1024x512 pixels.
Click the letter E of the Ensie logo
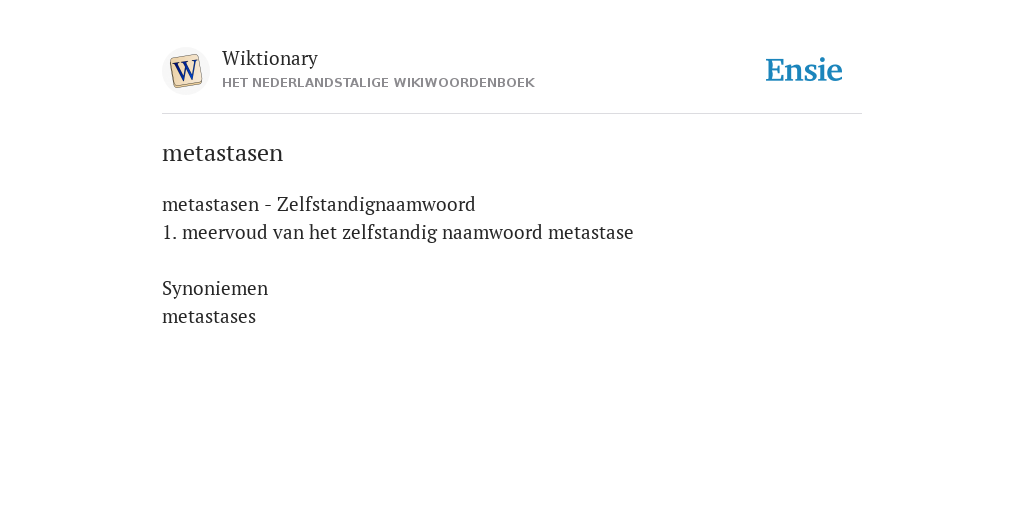775,70
